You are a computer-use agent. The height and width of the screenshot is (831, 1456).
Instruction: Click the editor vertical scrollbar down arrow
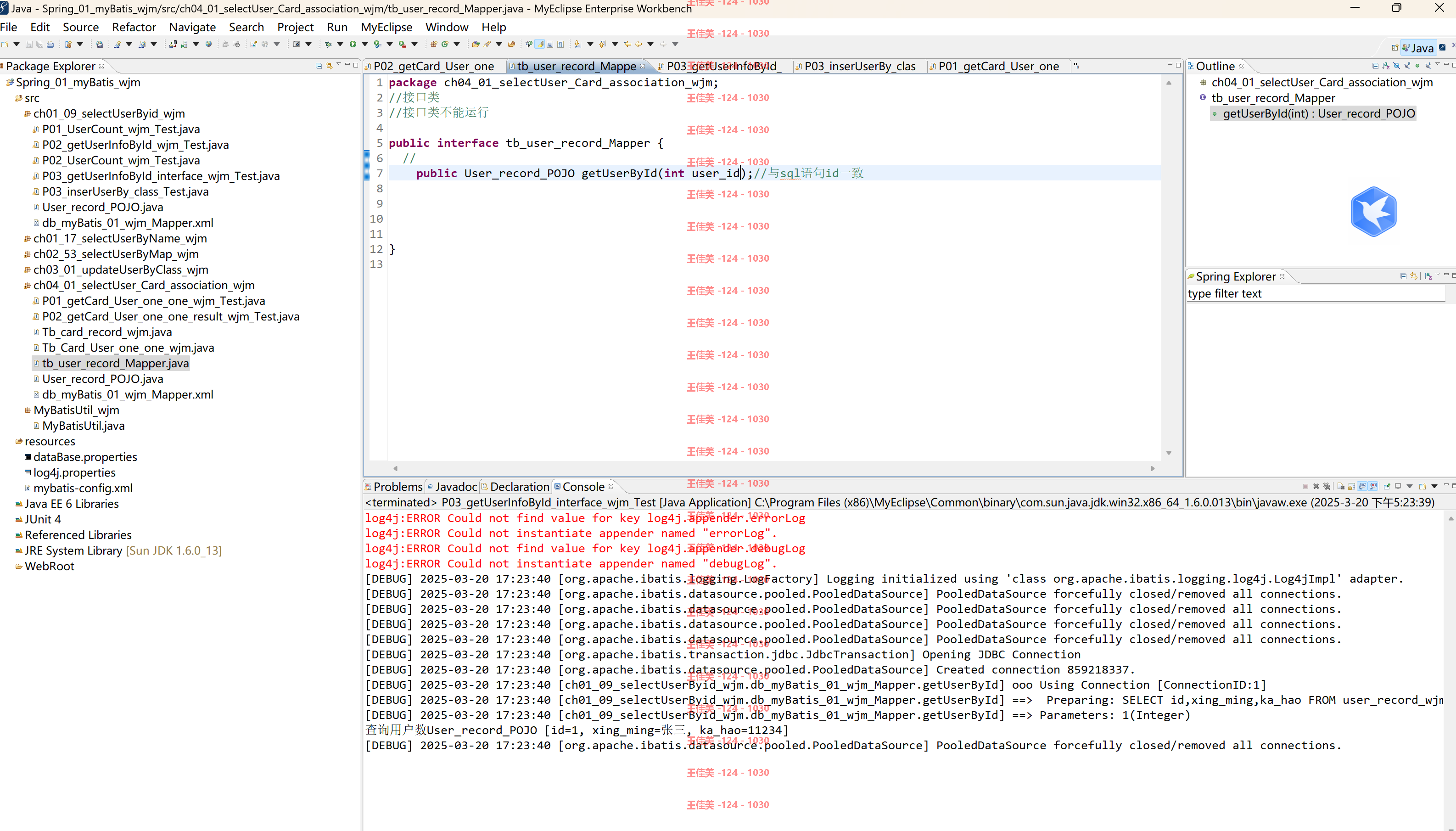(x=1169, y=453)
